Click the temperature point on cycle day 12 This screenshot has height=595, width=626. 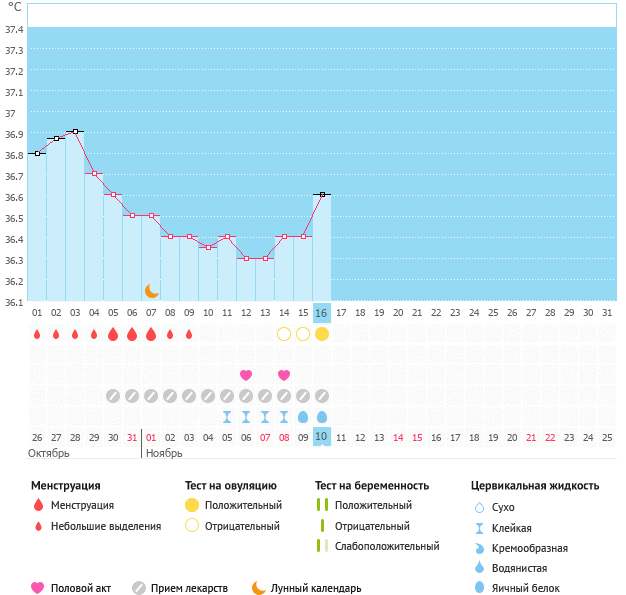[246, 258]
